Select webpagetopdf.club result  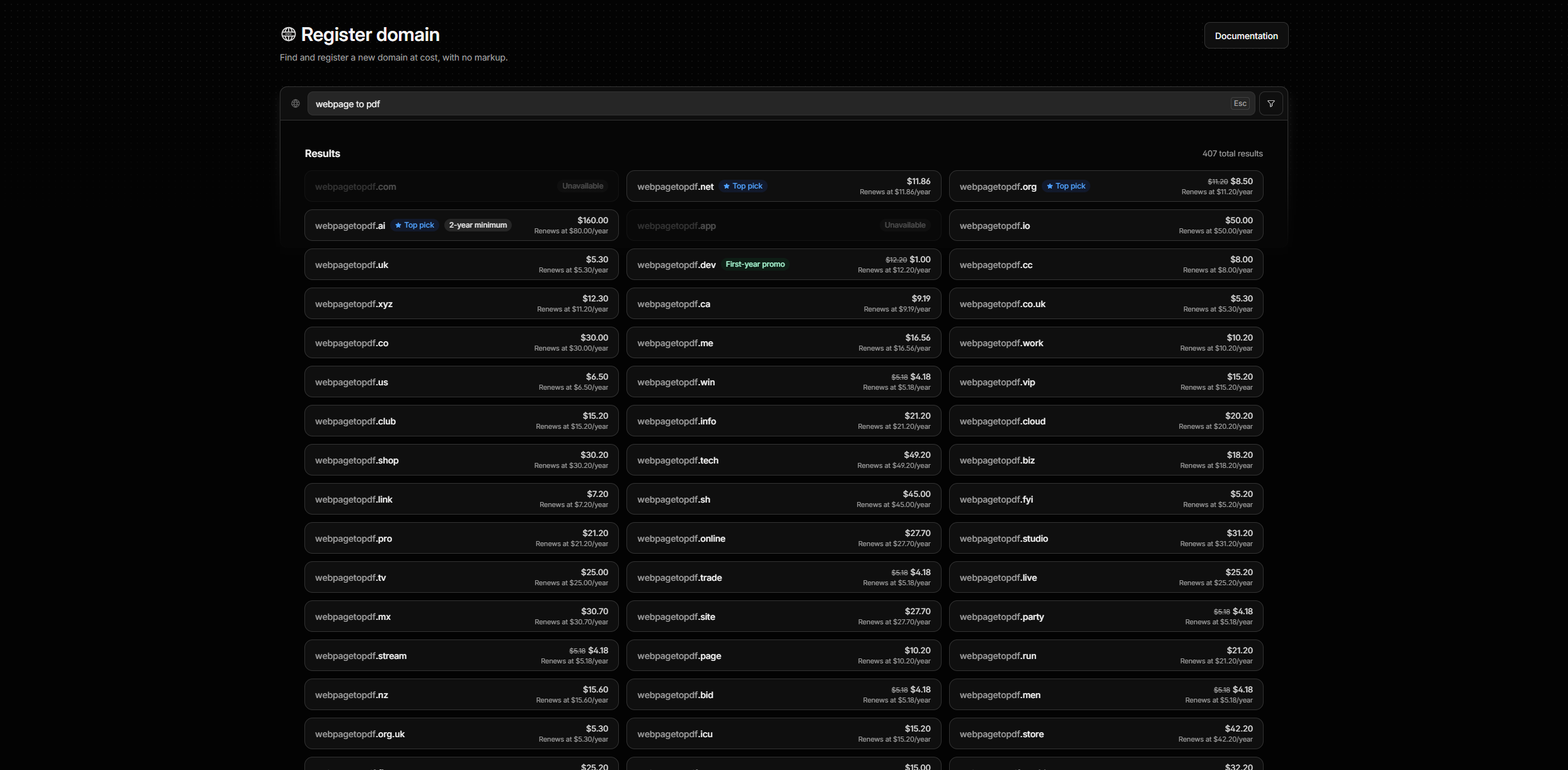(x=461, y=421)
